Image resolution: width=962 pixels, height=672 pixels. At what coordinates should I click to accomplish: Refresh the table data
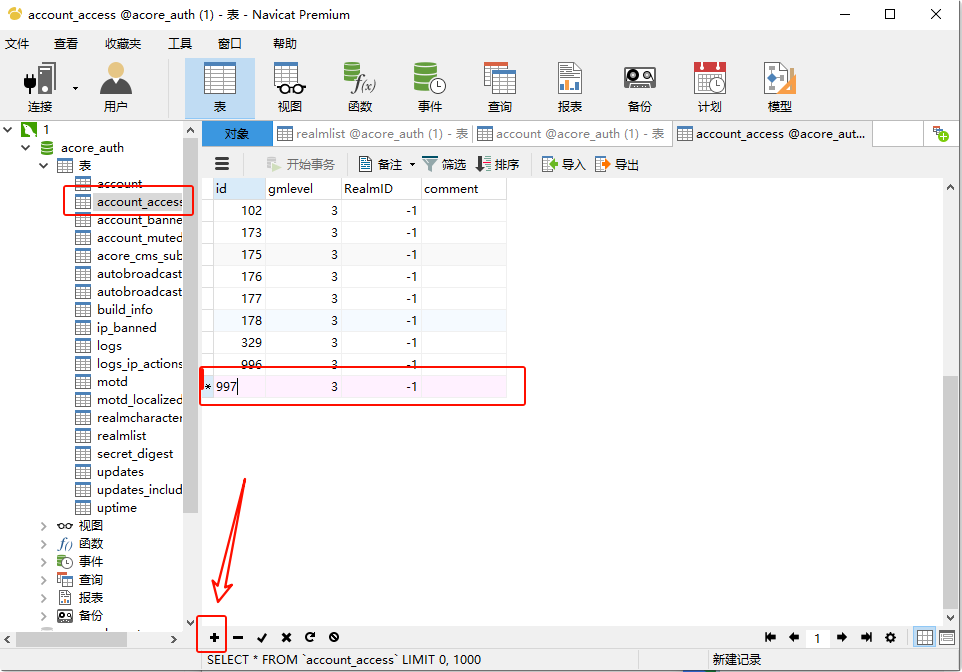pyautogui.click(x=310, y=637)
